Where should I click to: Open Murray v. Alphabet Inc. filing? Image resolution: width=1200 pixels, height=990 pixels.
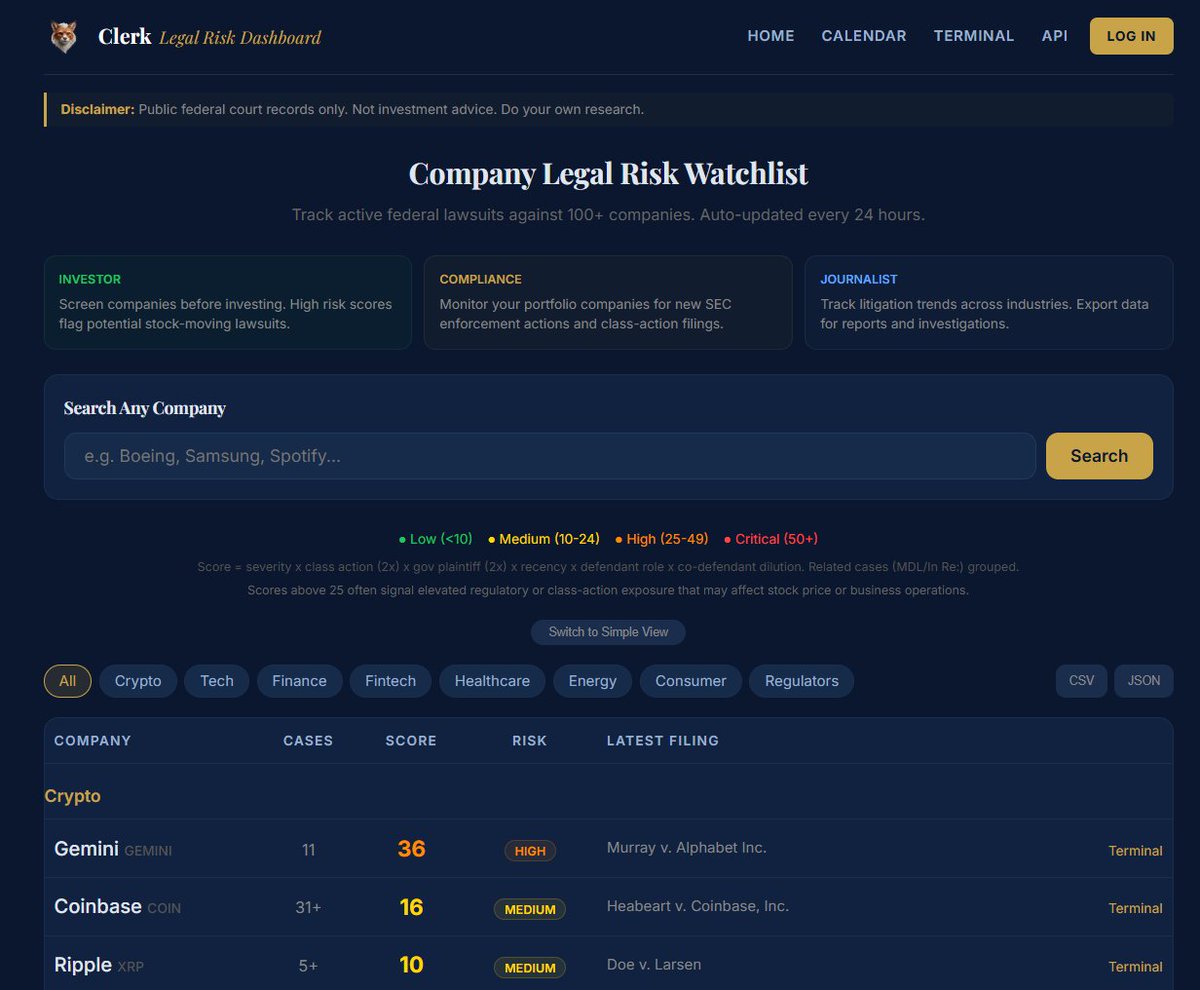tap(687, 848)
